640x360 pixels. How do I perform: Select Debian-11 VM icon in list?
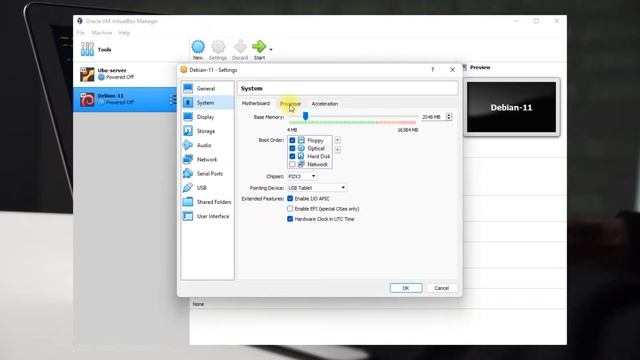coord(87,100)
